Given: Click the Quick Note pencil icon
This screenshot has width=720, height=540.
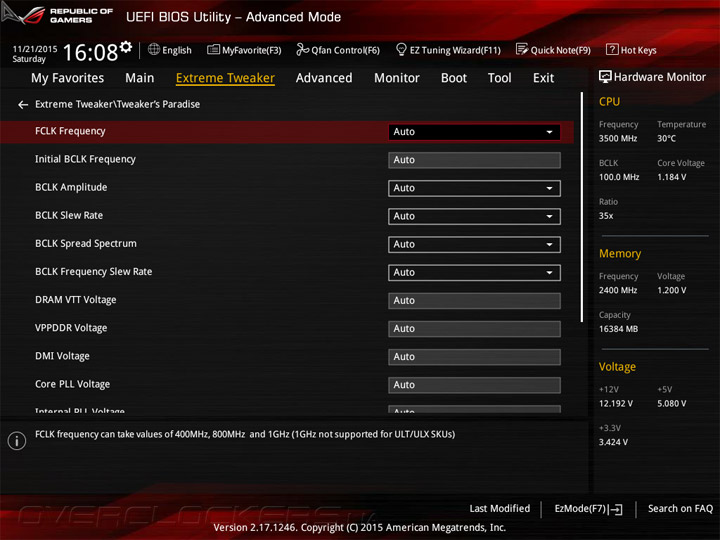Looking at the screenshot, I should (522, 50).
